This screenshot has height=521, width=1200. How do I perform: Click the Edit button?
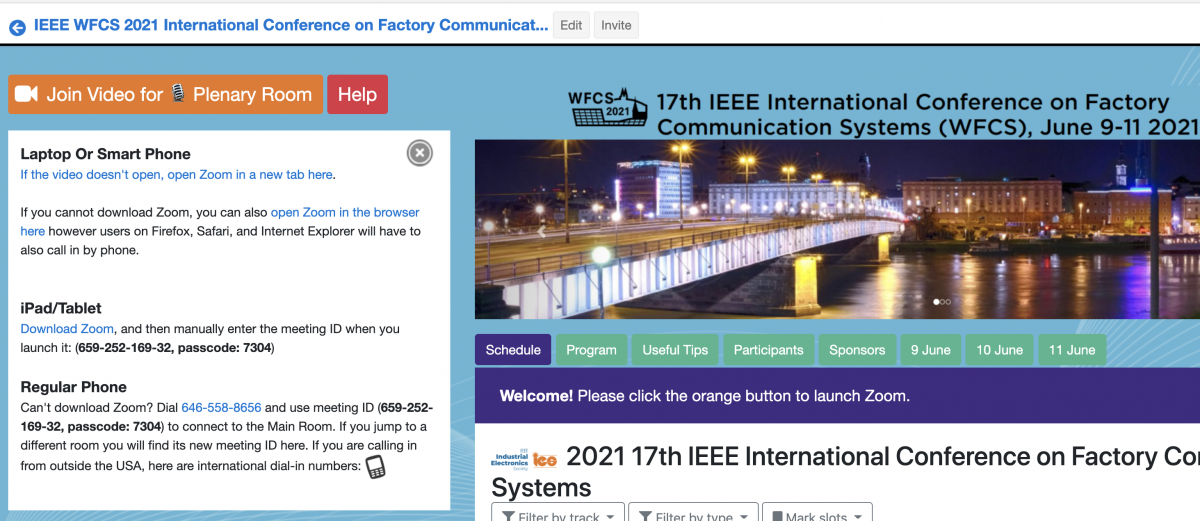[x=571, y=25]
